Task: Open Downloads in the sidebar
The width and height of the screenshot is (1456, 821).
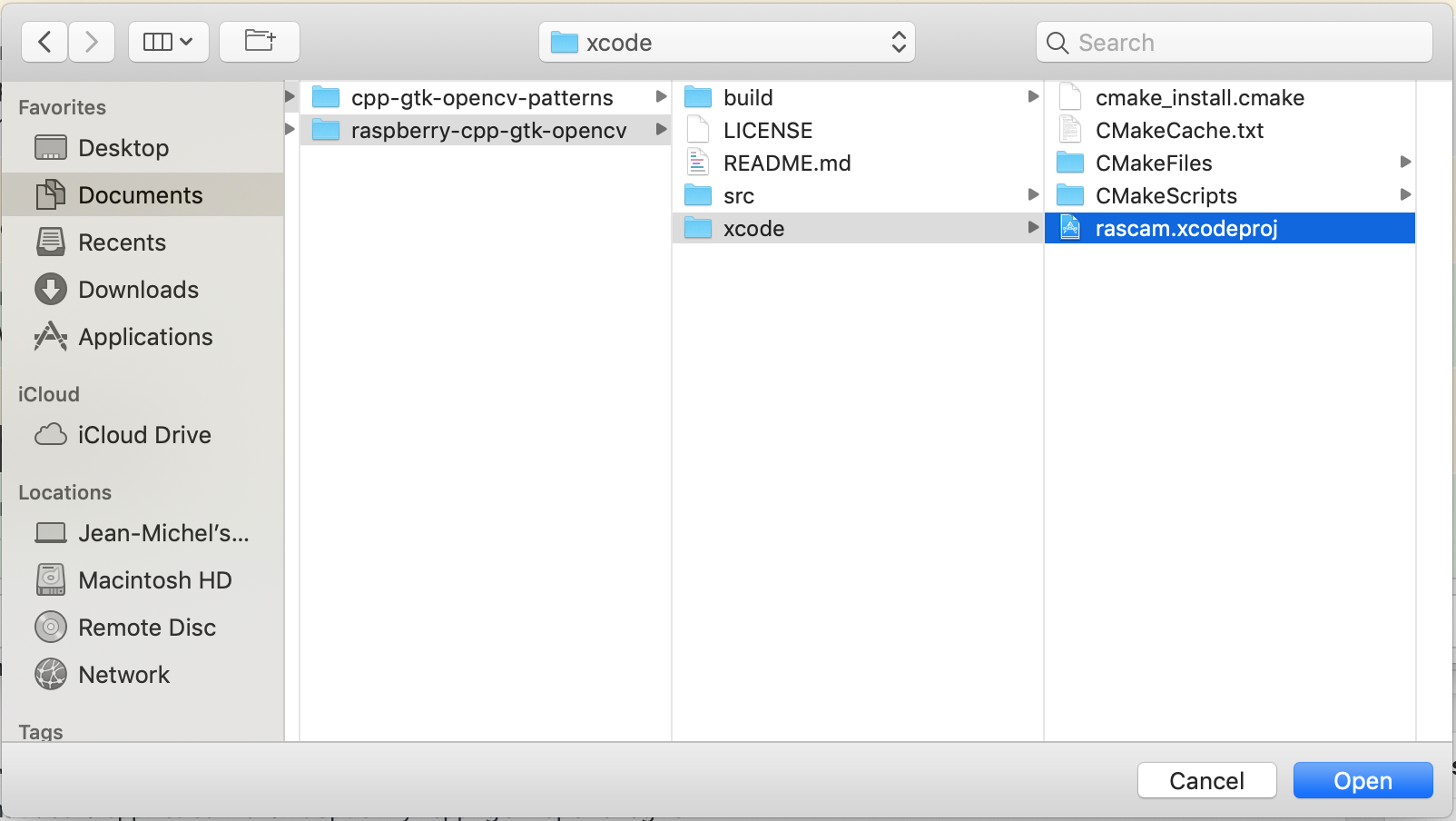Action: pos(143,290)
